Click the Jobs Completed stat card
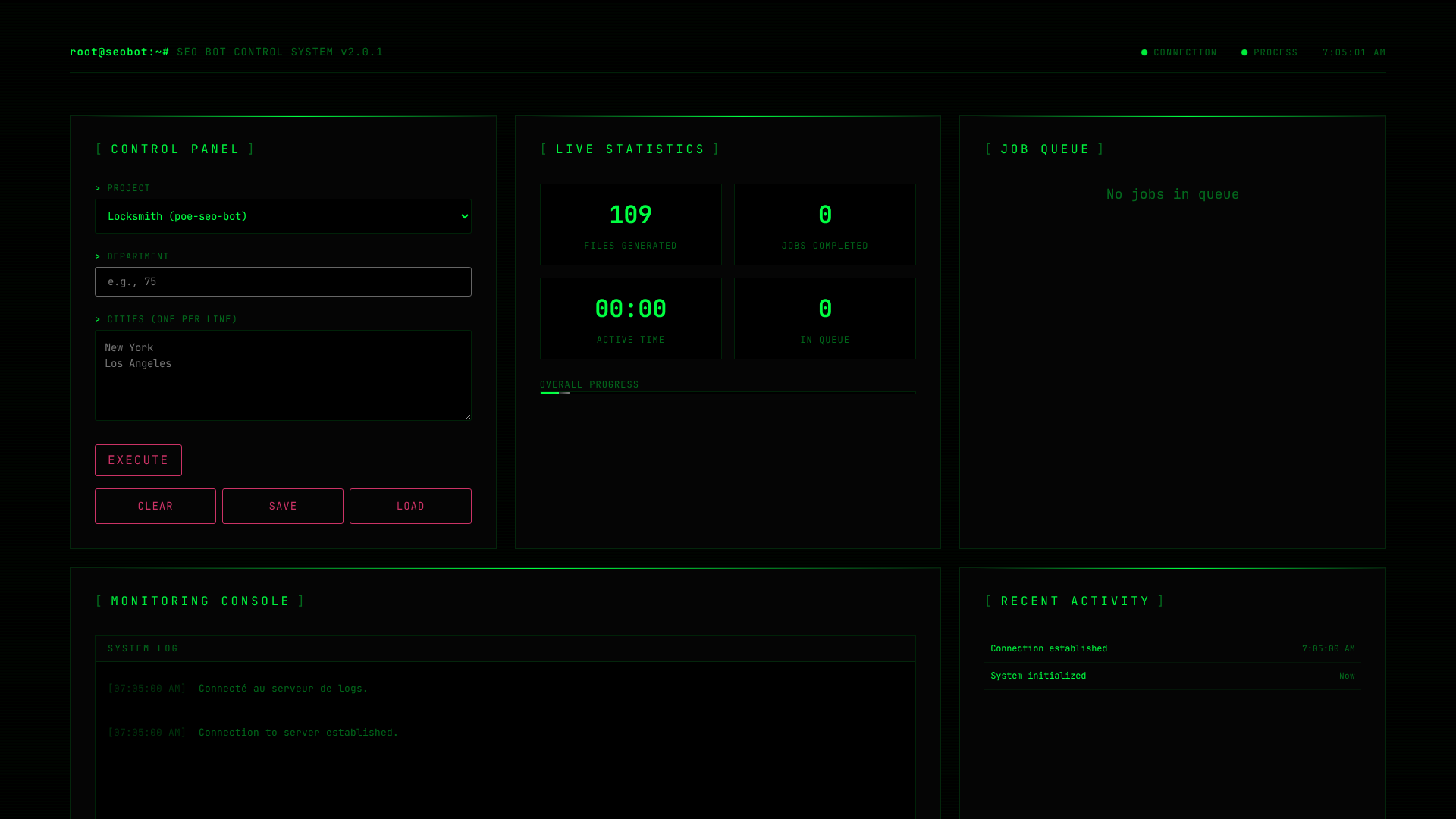The width and height of the screenshot is (1456, 819). [x=824, y=224]
